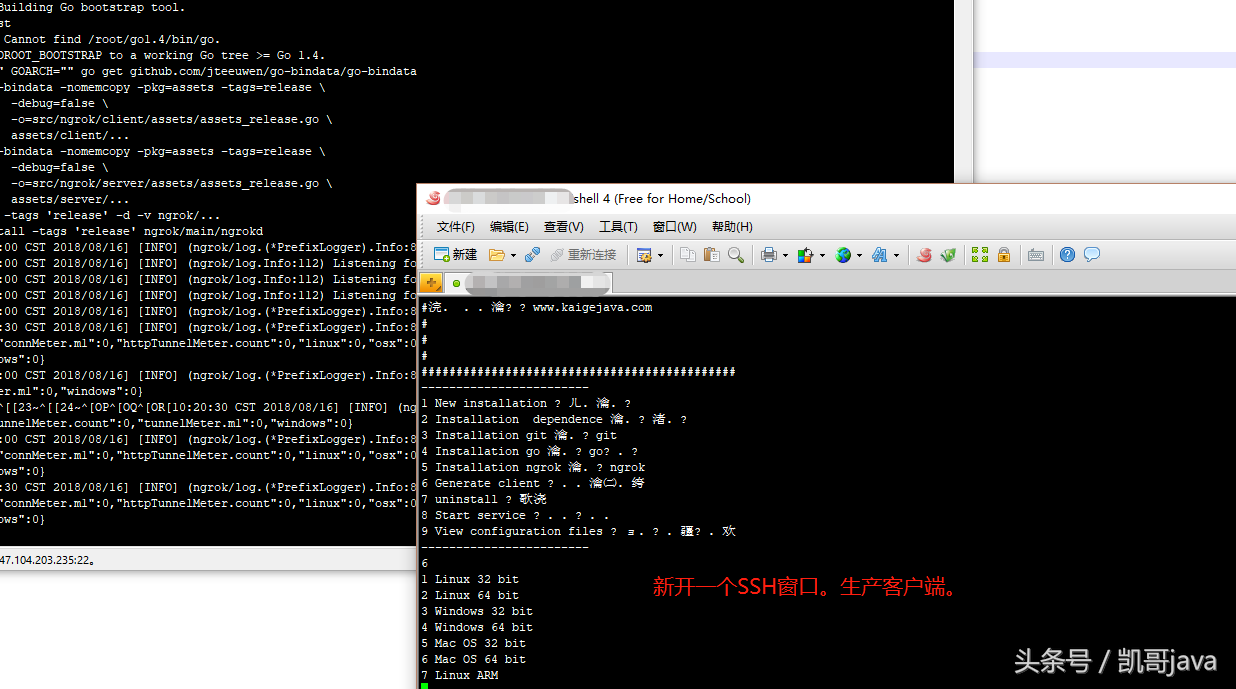Open the session properties icon
The height and width of the screenshot is (689, 1236).
(644, 255)
